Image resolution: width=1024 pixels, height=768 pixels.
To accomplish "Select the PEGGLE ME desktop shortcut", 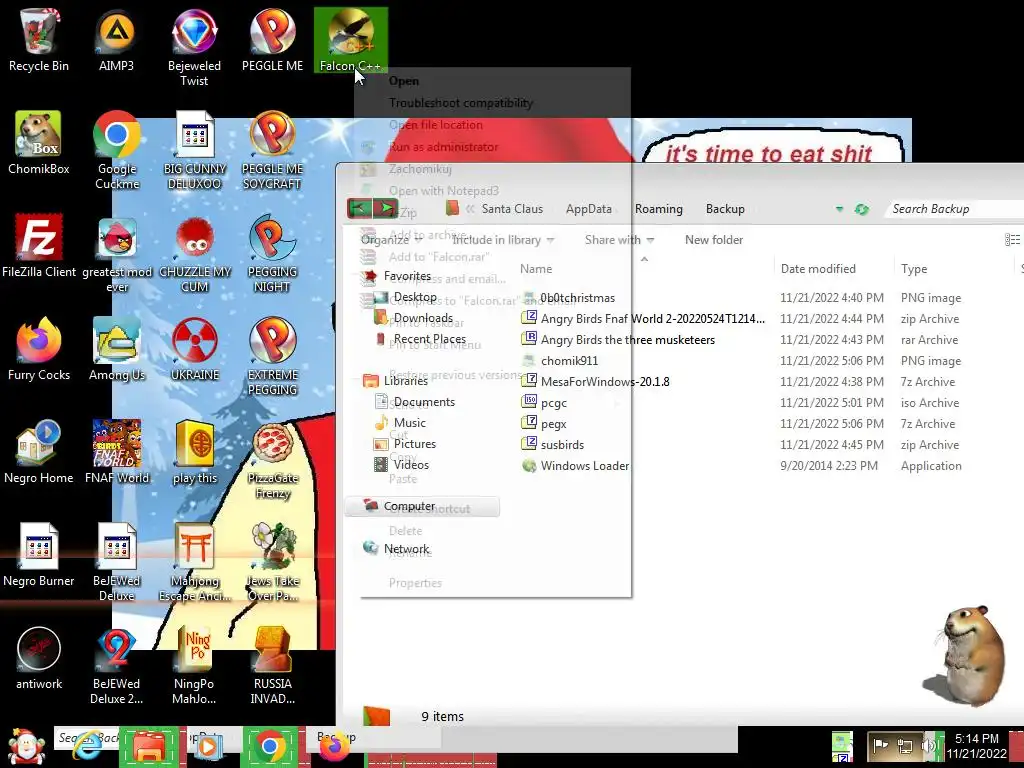I will point(272,40).
